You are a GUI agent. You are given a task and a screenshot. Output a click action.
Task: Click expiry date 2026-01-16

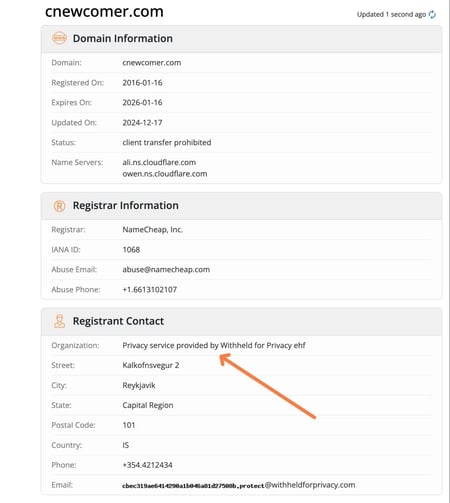click(x=142, y=102)
